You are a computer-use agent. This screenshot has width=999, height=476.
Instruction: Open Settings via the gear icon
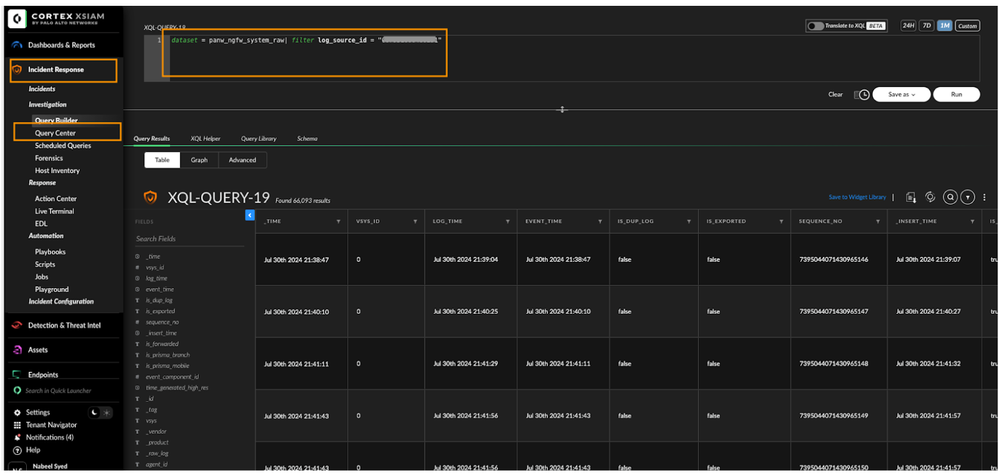pos(17,412)
